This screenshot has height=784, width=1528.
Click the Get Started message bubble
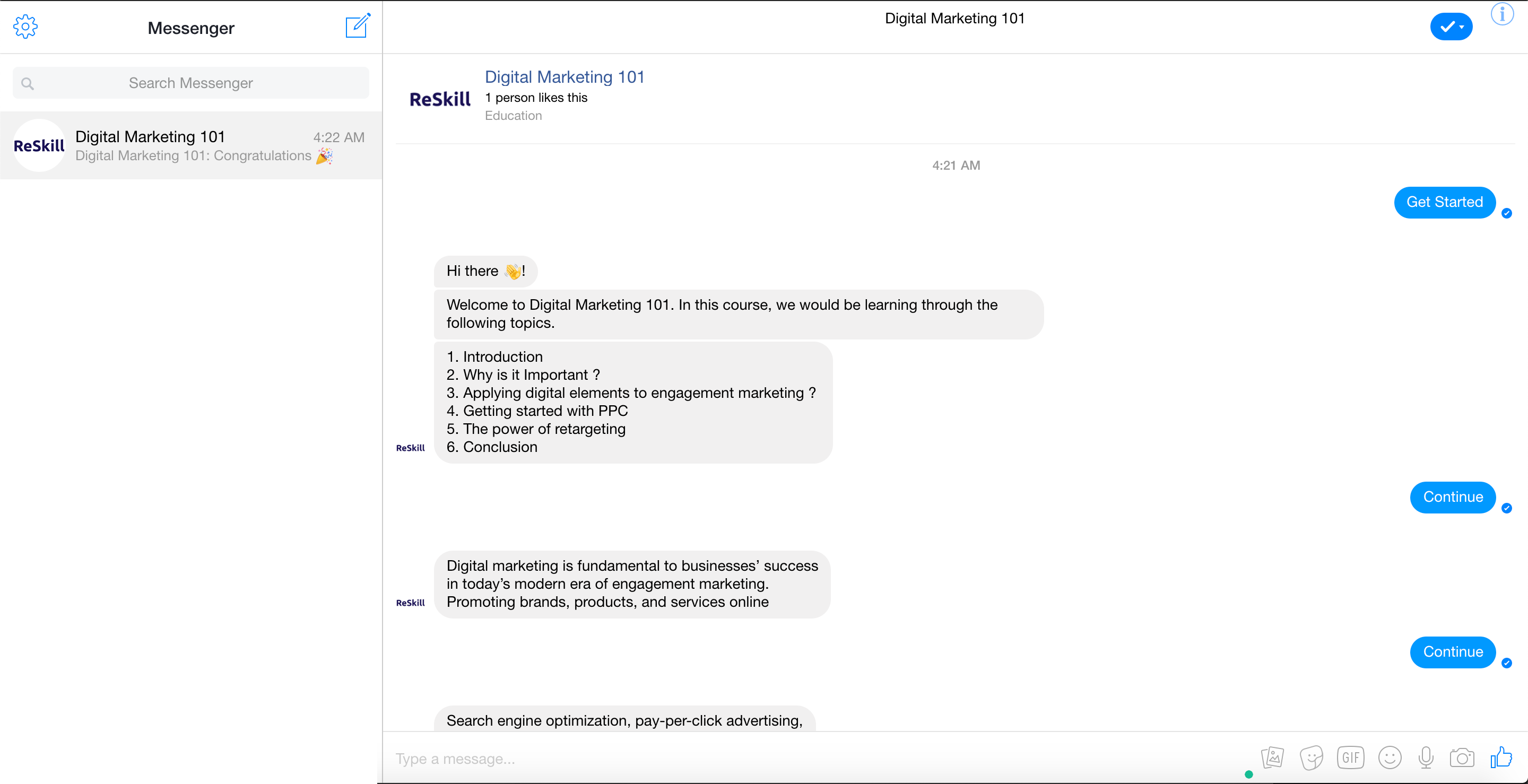coord(1444,202)
